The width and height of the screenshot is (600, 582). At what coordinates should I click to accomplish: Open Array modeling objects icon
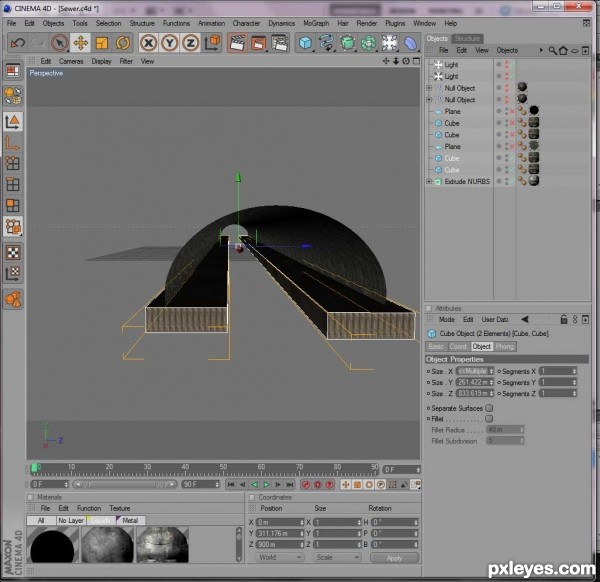(368, 43)
